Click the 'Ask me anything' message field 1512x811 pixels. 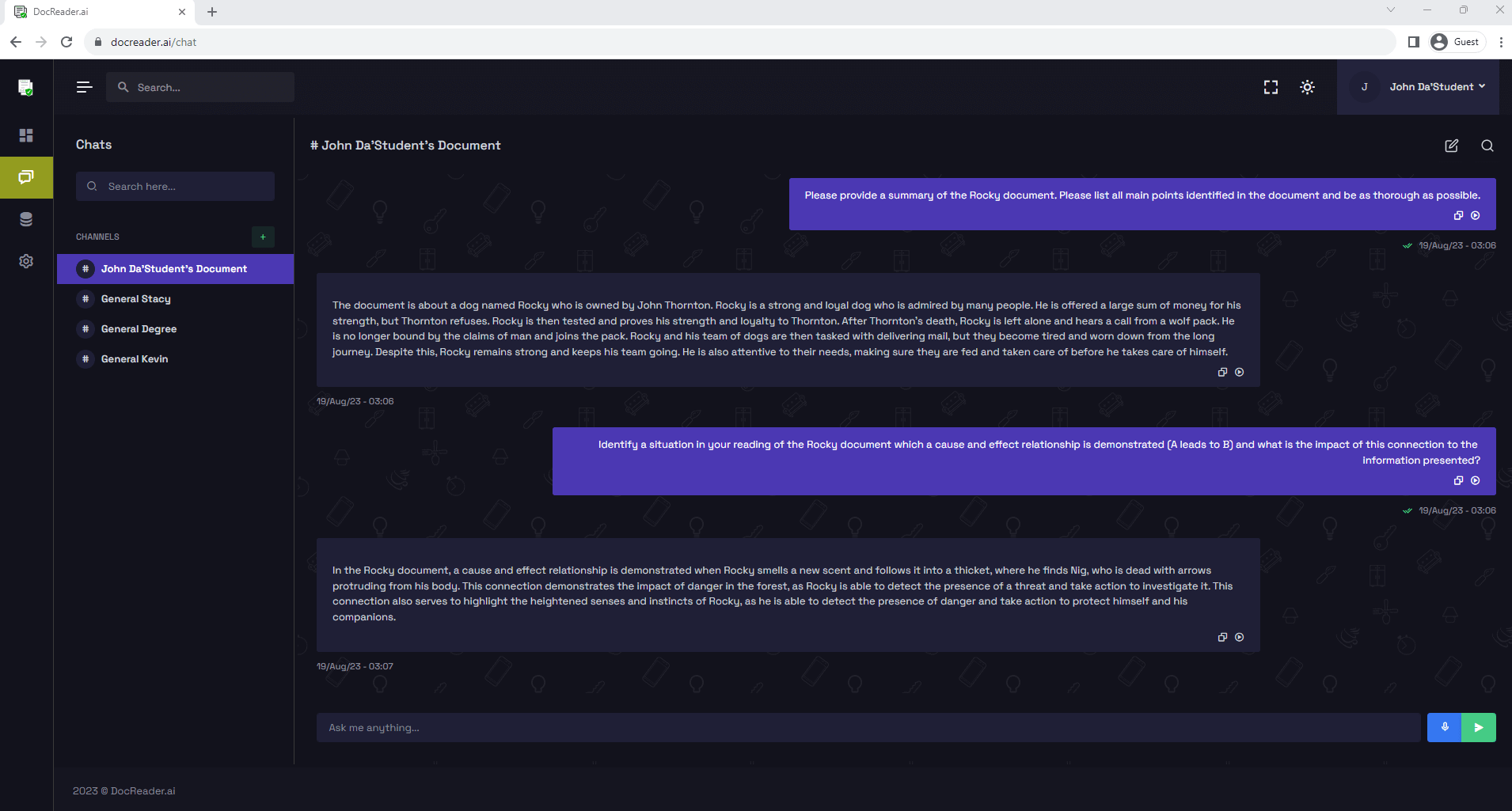click(x=868, y=727)
